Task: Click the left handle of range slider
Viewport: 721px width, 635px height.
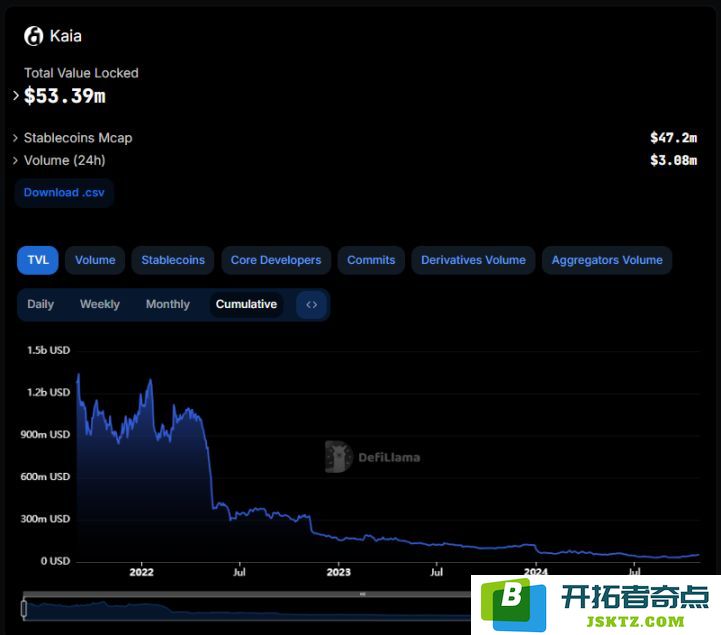Action: 24,608
